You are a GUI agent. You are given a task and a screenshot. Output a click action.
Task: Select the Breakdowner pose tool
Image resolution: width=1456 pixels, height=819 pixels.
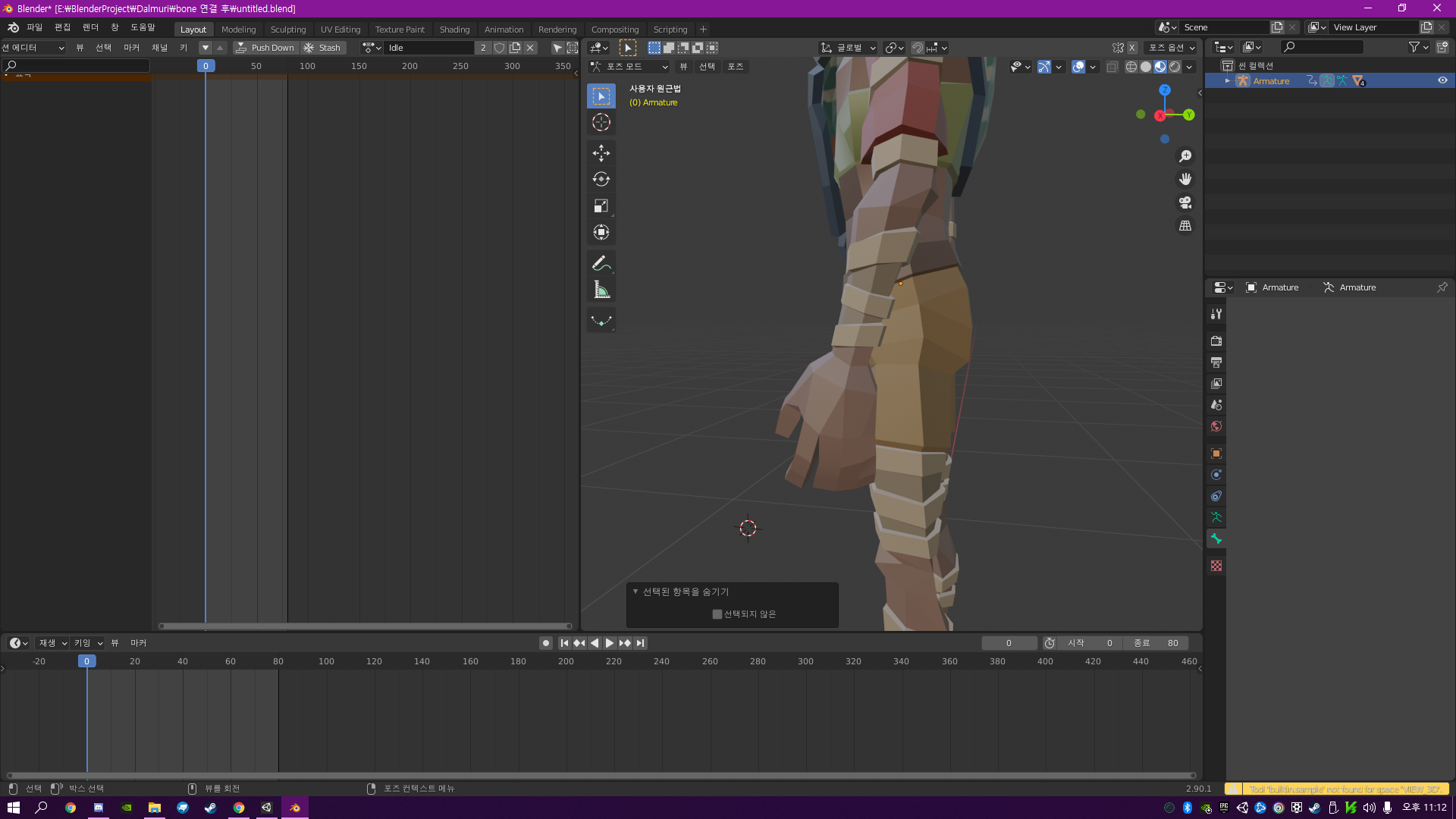tap(601, 321)
